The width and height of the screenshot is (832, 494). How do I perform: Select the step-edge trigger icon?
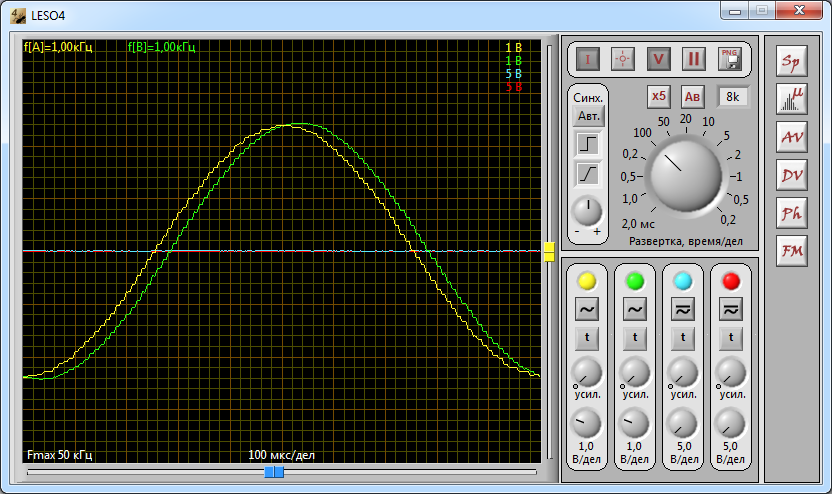click(588, 144)
